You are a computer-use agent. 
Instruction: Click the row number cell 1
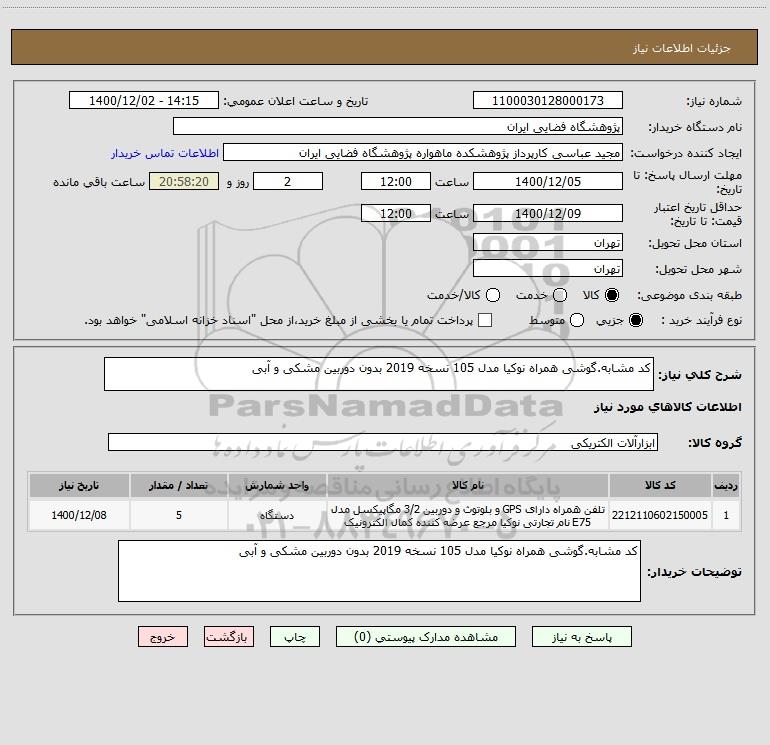[726, 515]
